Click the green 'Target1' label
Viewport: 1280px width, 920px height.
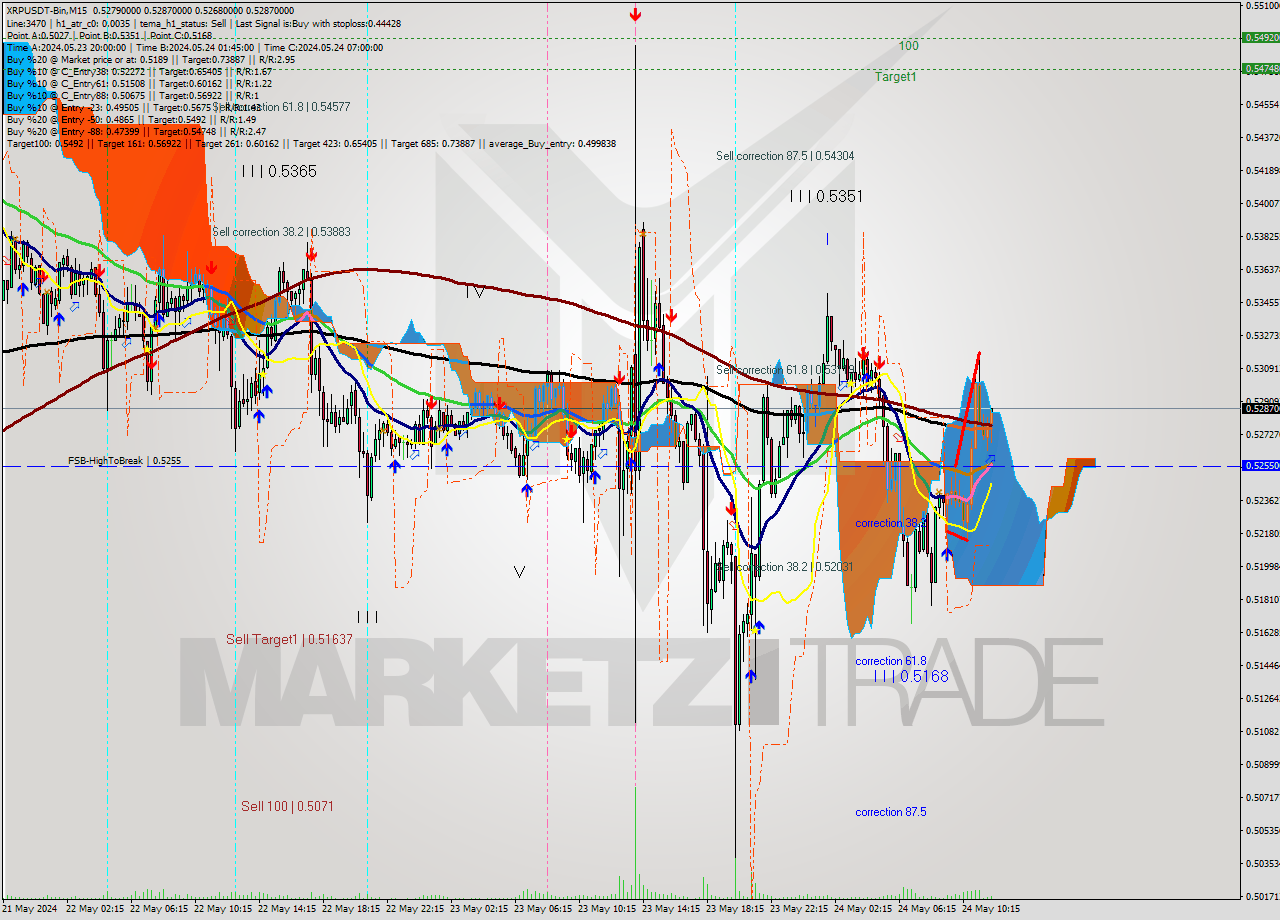coord(895,77)
